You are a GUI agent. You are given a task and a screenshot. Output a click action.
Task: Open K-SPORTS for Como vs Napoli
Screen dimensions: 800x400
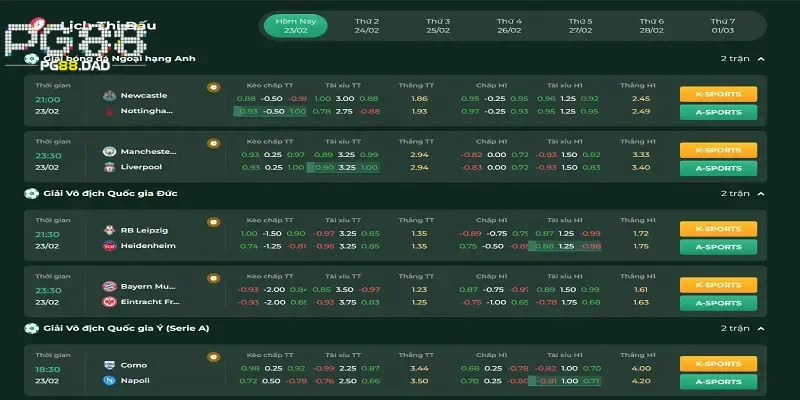[x=718, y=364]
